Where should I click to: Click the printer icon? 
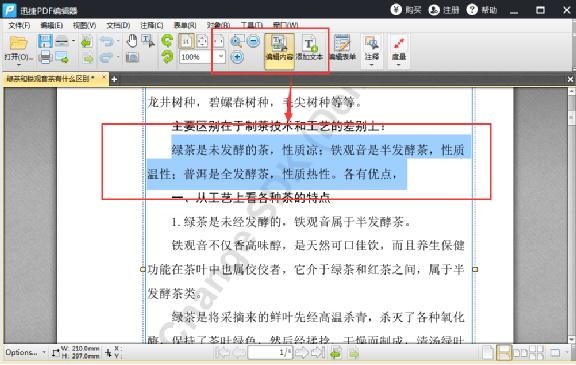point(45,57)
